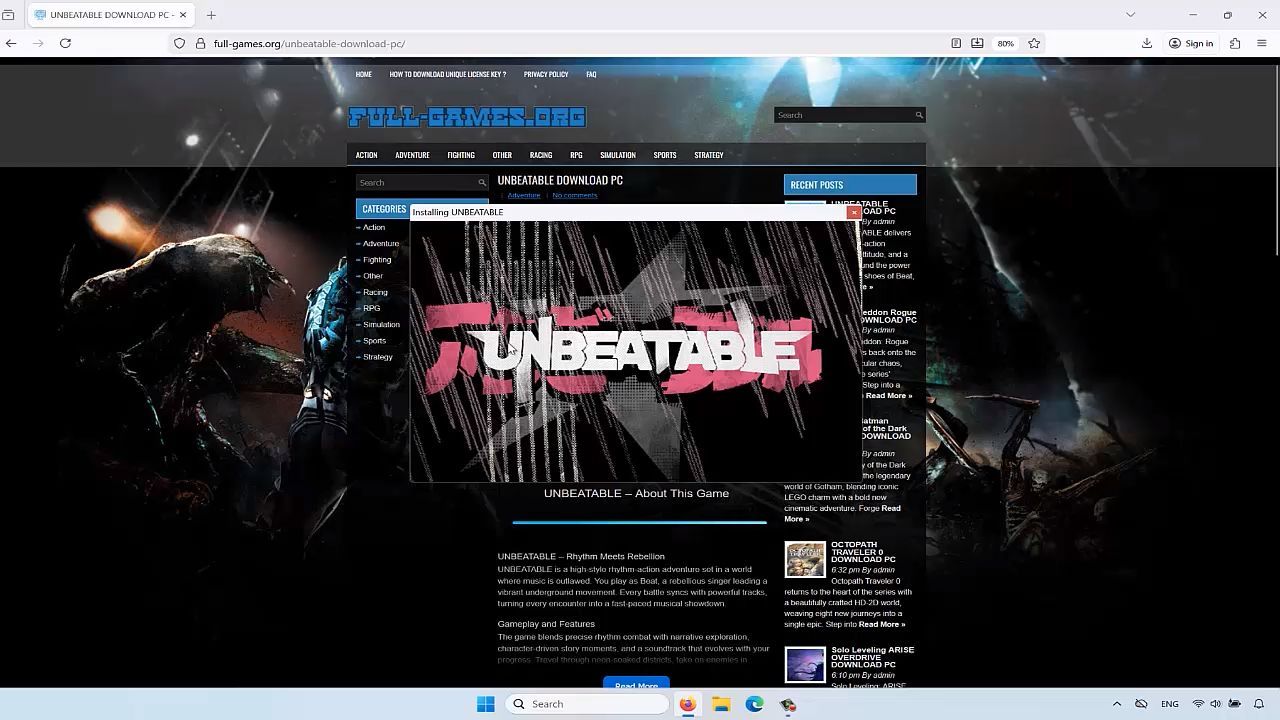Screen dimensions: 1280x720
Task: Open the Firefox hamburger application menu
Action: [1262, 43]
